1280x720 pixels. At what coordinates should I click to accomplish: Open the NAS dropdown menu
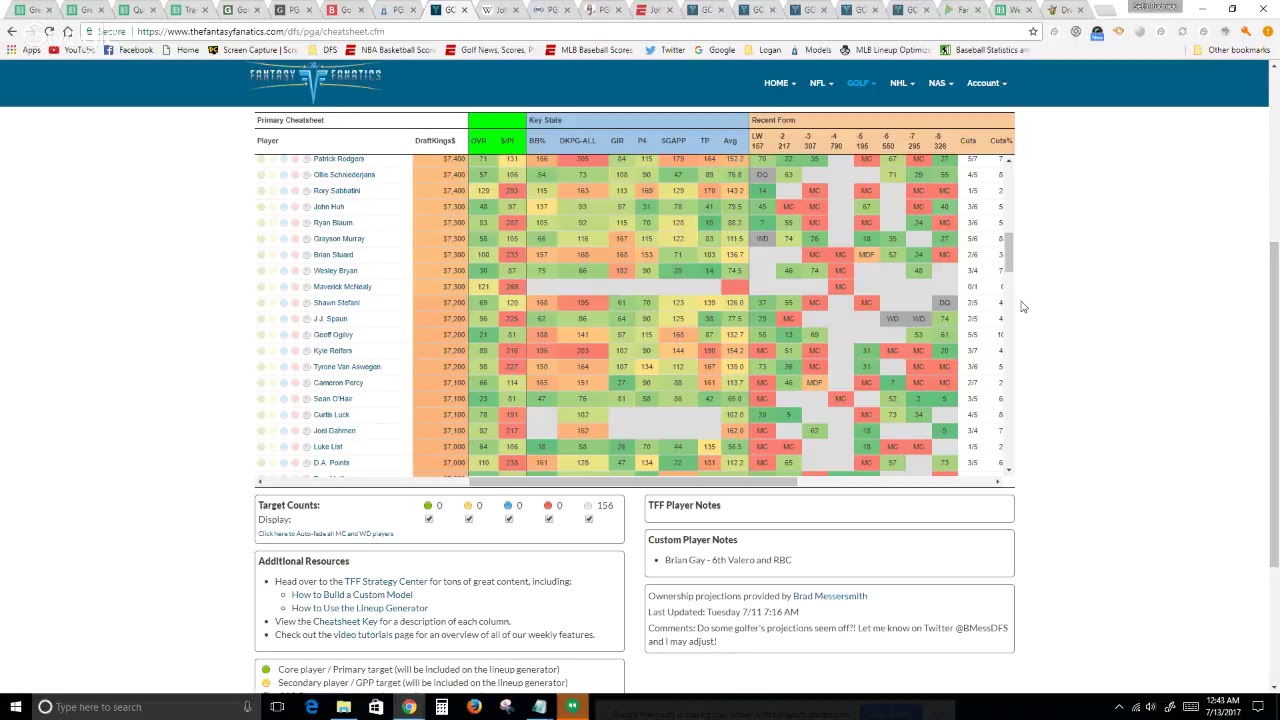(x=940, y=83)
